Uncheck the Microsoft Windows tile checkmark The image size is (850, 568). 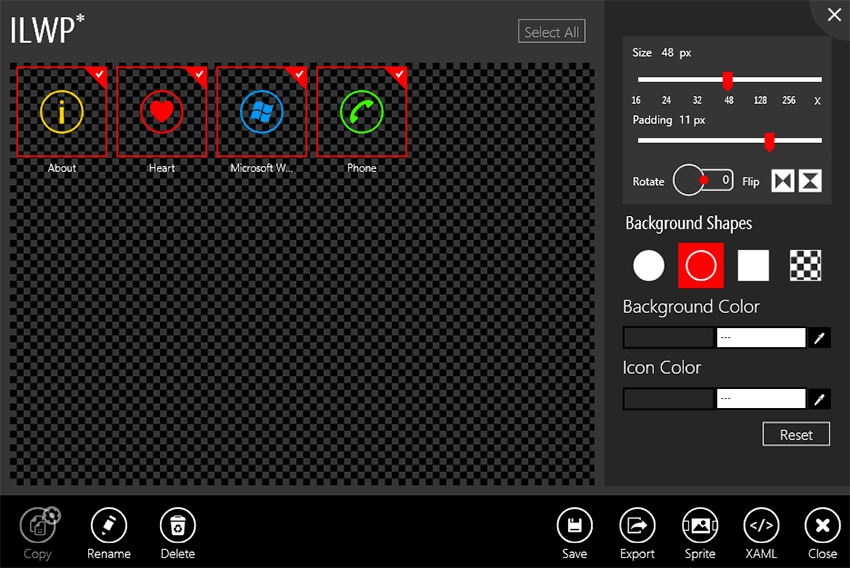point(299,75)
